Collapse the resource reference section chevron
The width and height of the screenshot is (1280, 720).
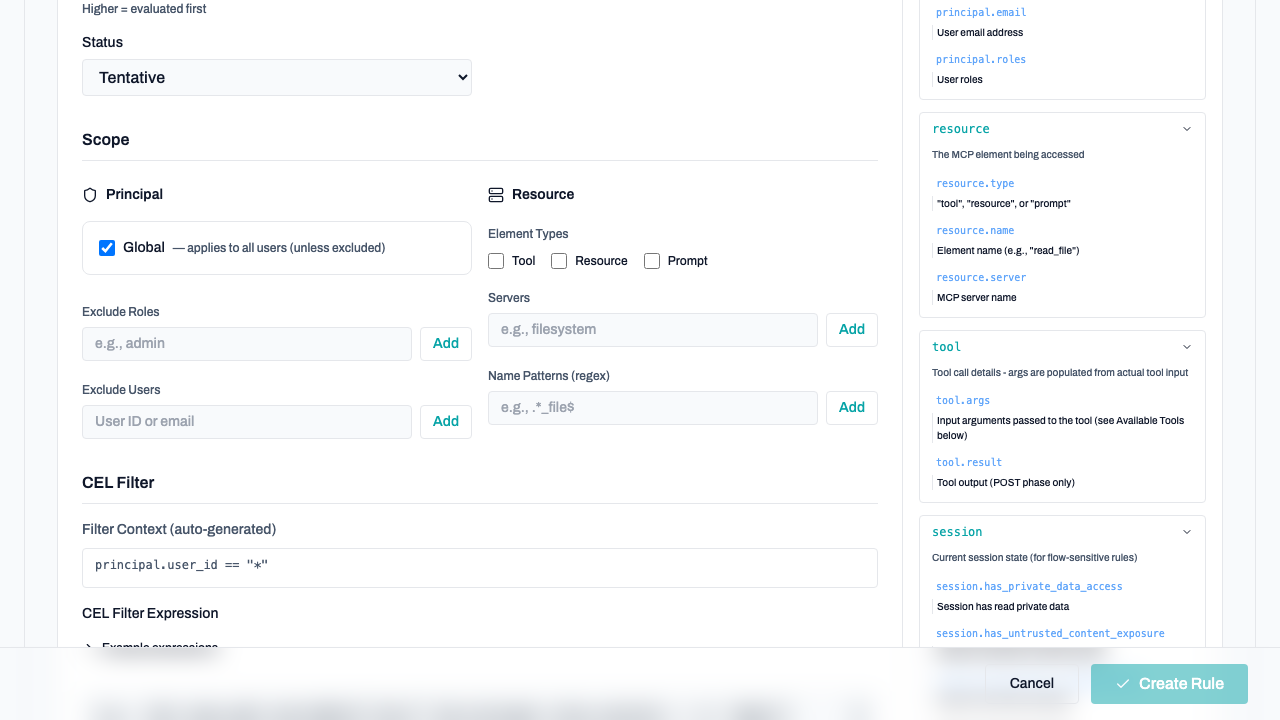pyautogui.click(x=1187, y=129)
